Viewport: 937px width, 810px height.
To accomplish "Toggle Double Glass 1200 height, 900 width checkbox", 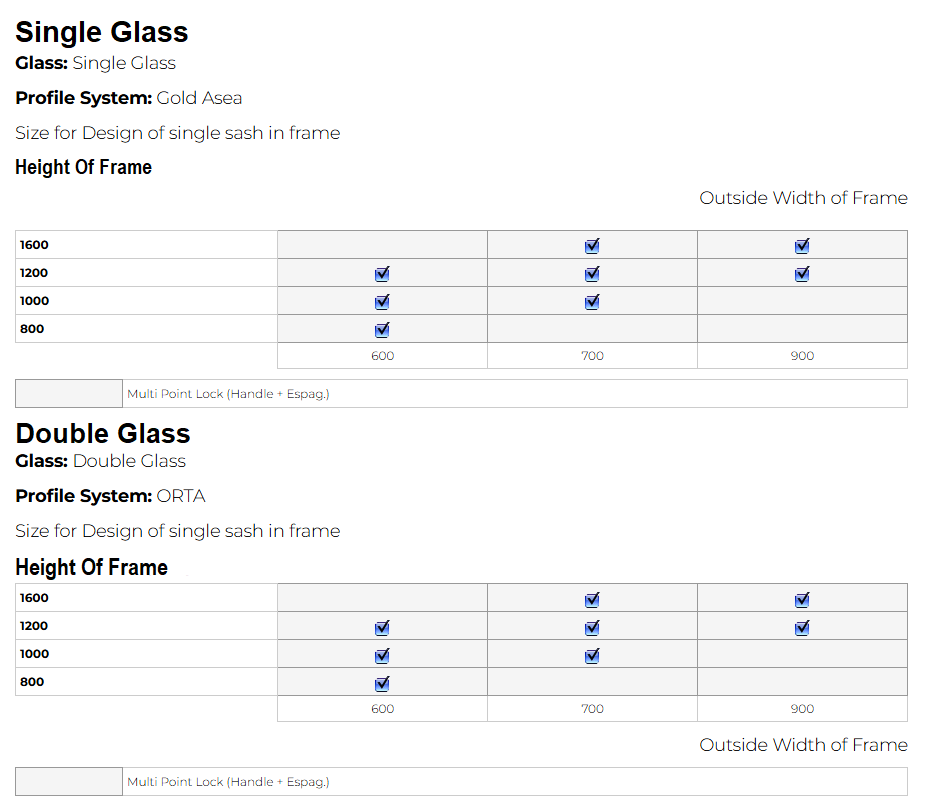I will [802, 628].
